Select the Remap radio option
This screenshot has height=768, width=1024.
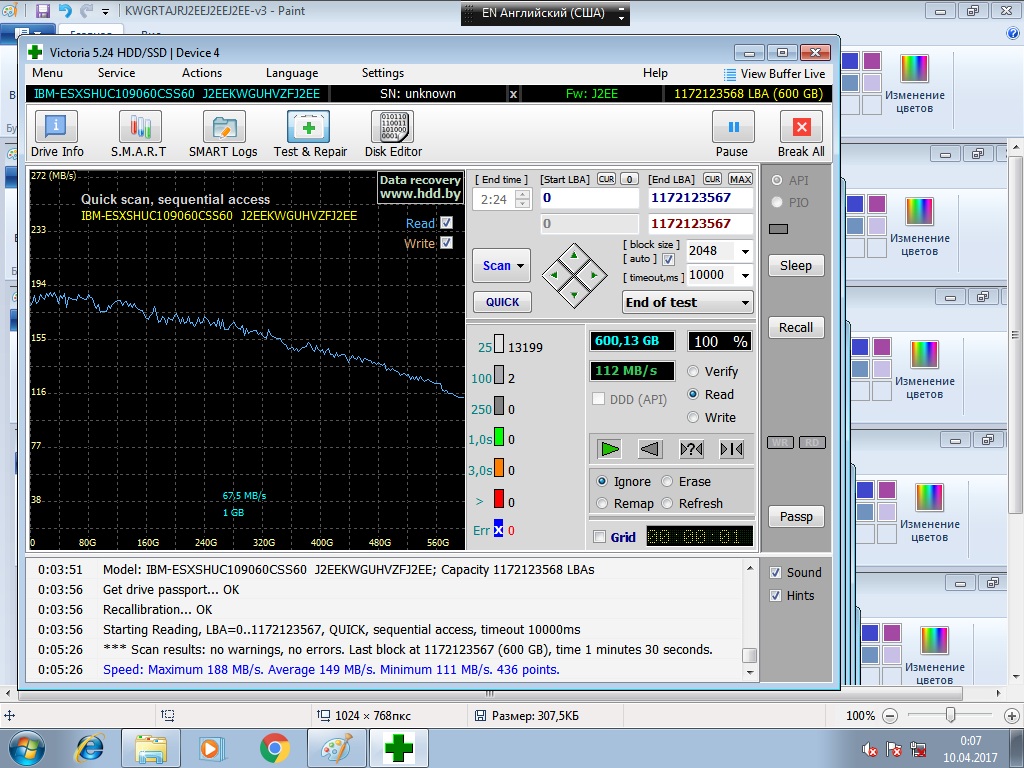tap(602, 504)
